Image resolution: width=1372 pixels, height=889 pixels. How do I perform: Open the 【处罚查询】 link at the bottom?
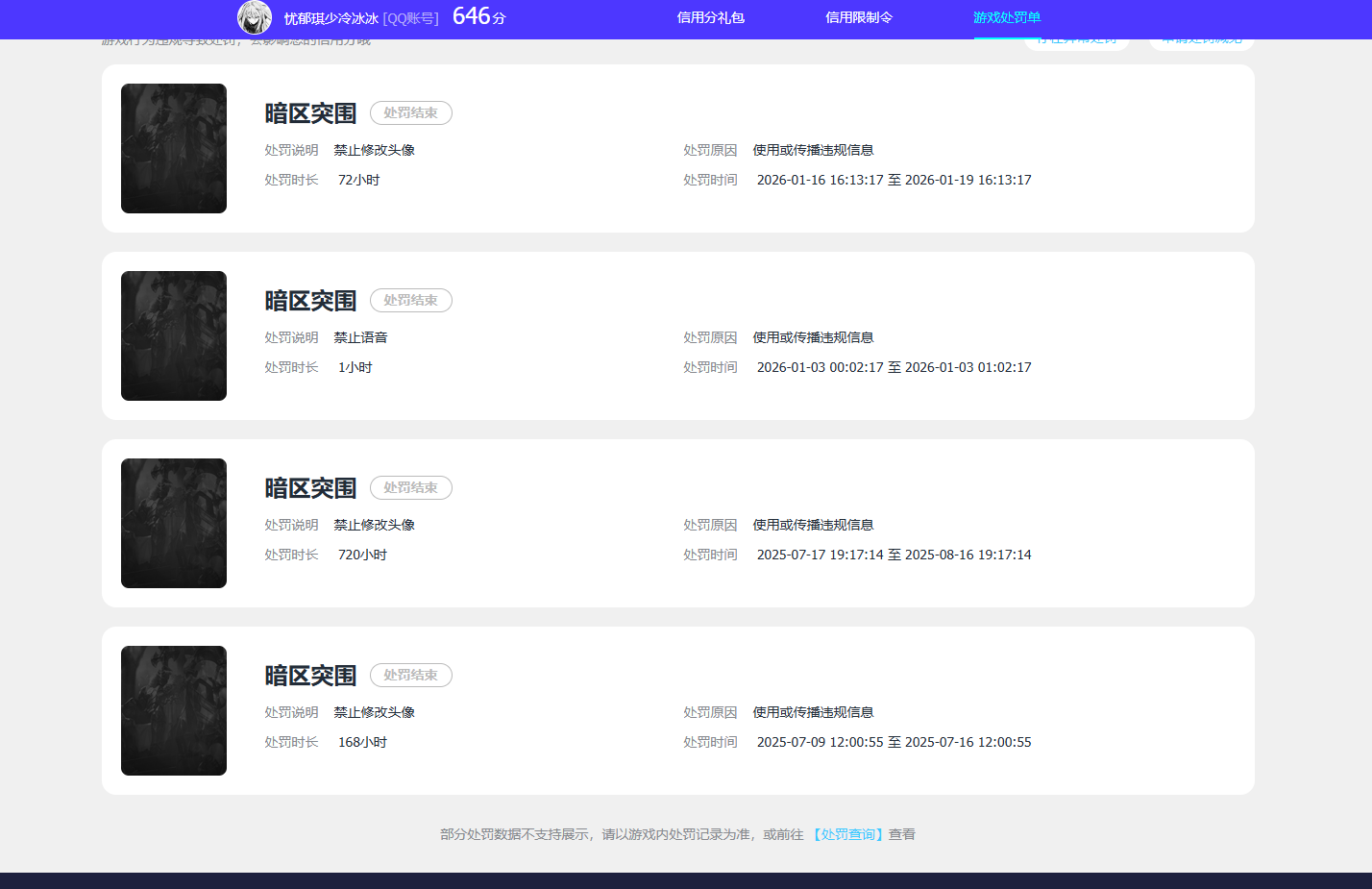pyautogui.click(x=847, y=834)
